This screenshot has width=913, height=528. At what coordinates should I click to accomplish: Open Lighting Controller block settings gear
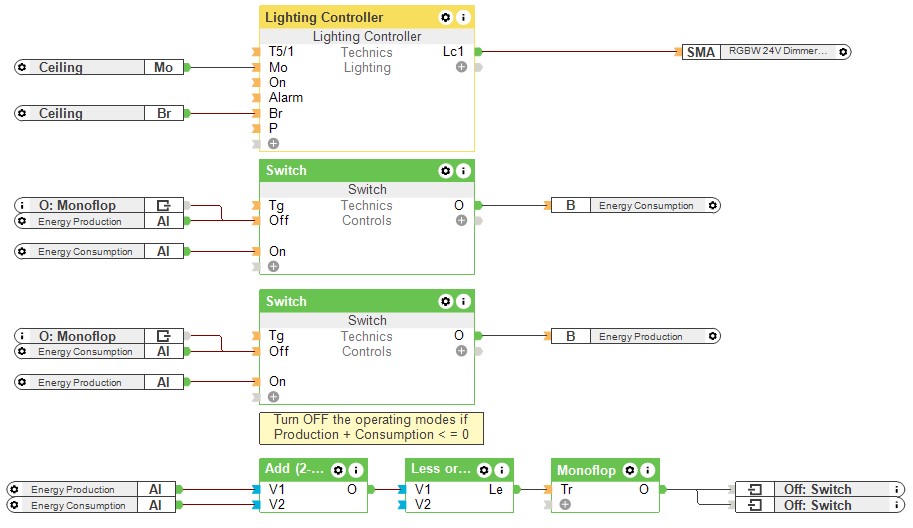[445, 18]
